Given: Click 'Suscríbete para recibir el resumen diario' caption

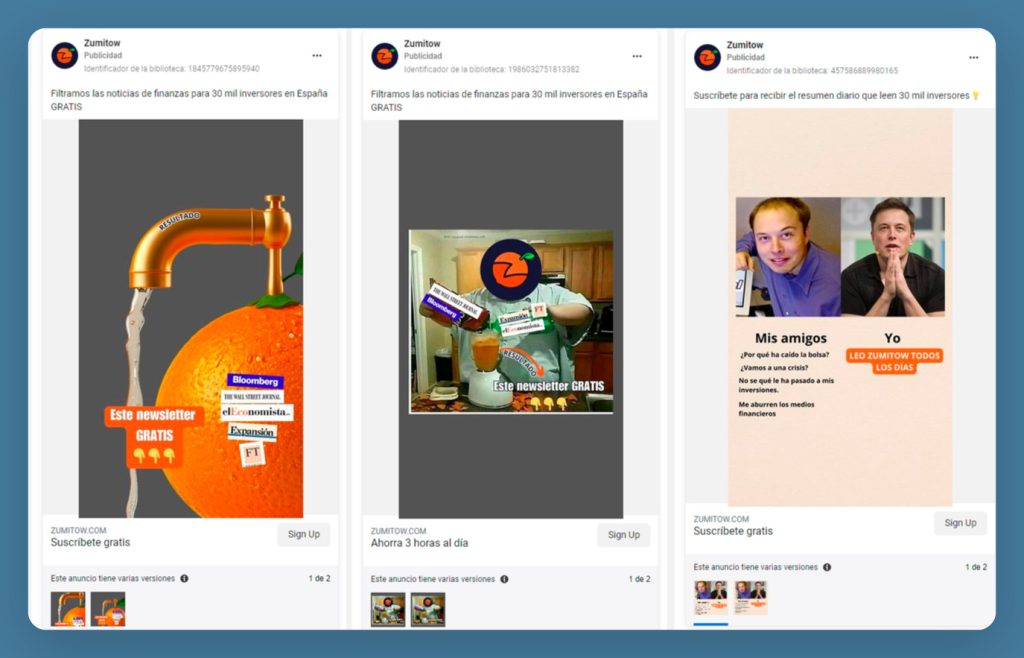Looking at the screenshot, I should tap(837, 95).
